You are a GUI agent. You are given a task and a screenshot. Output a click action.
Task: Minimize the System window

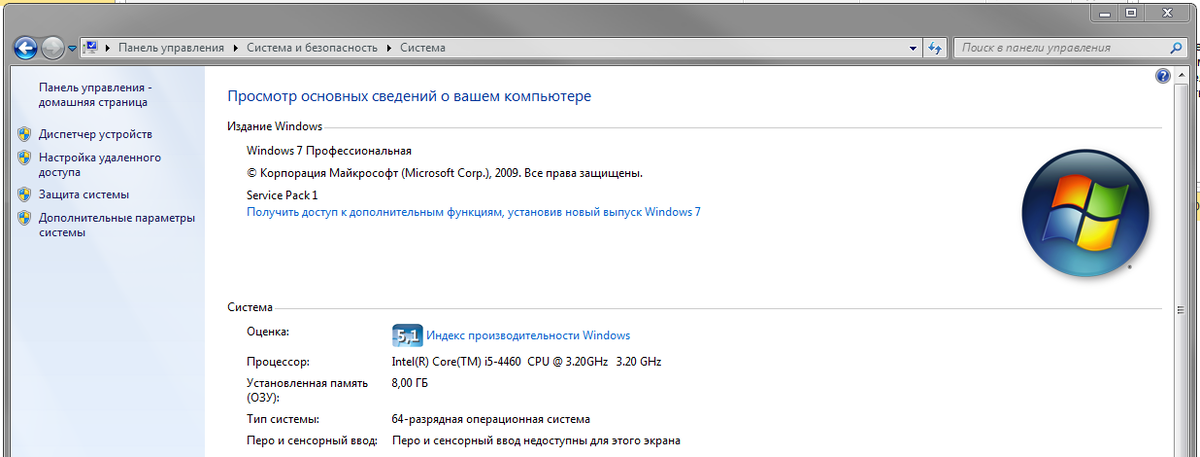pos(1106,13)
